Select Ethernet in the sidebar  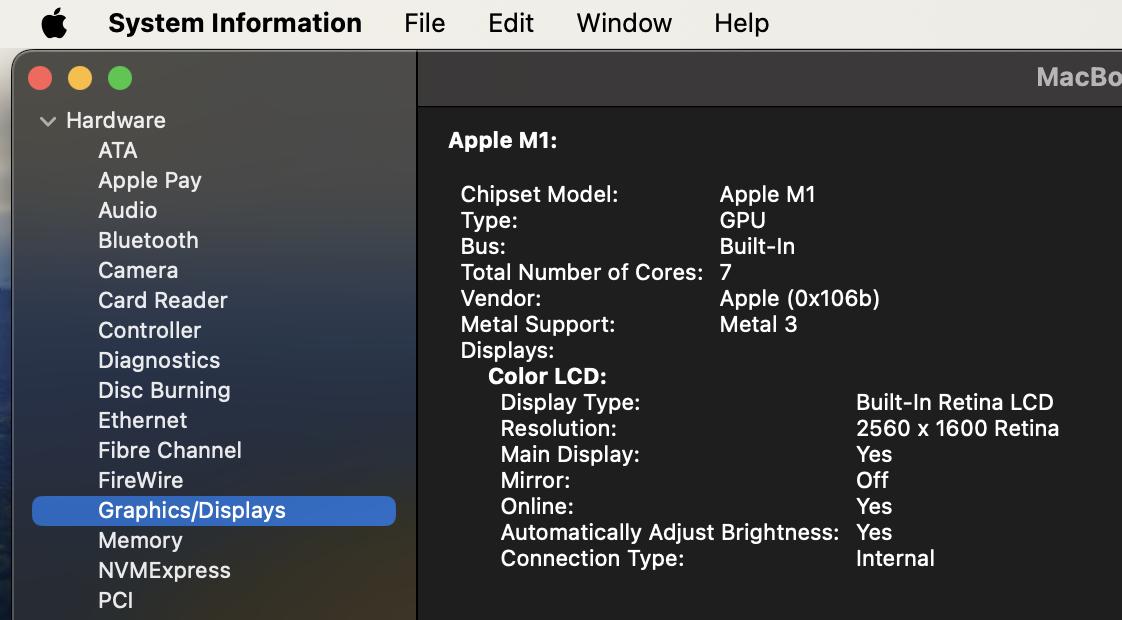pyautogui.click(x=142, y=421)
